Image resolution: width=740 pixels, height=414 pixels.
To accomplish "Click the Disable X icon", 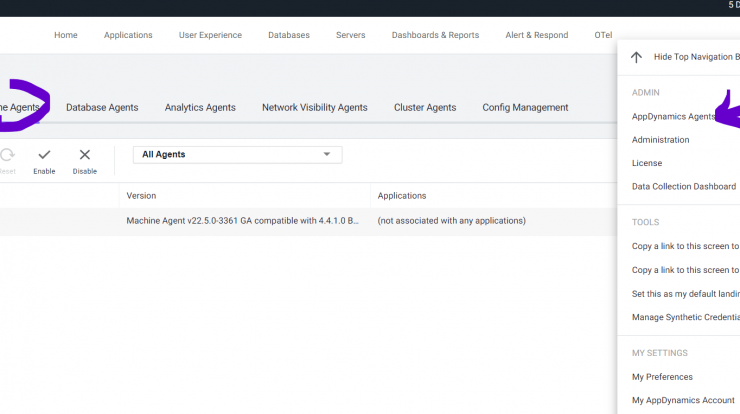I will (x=85, y=155).
